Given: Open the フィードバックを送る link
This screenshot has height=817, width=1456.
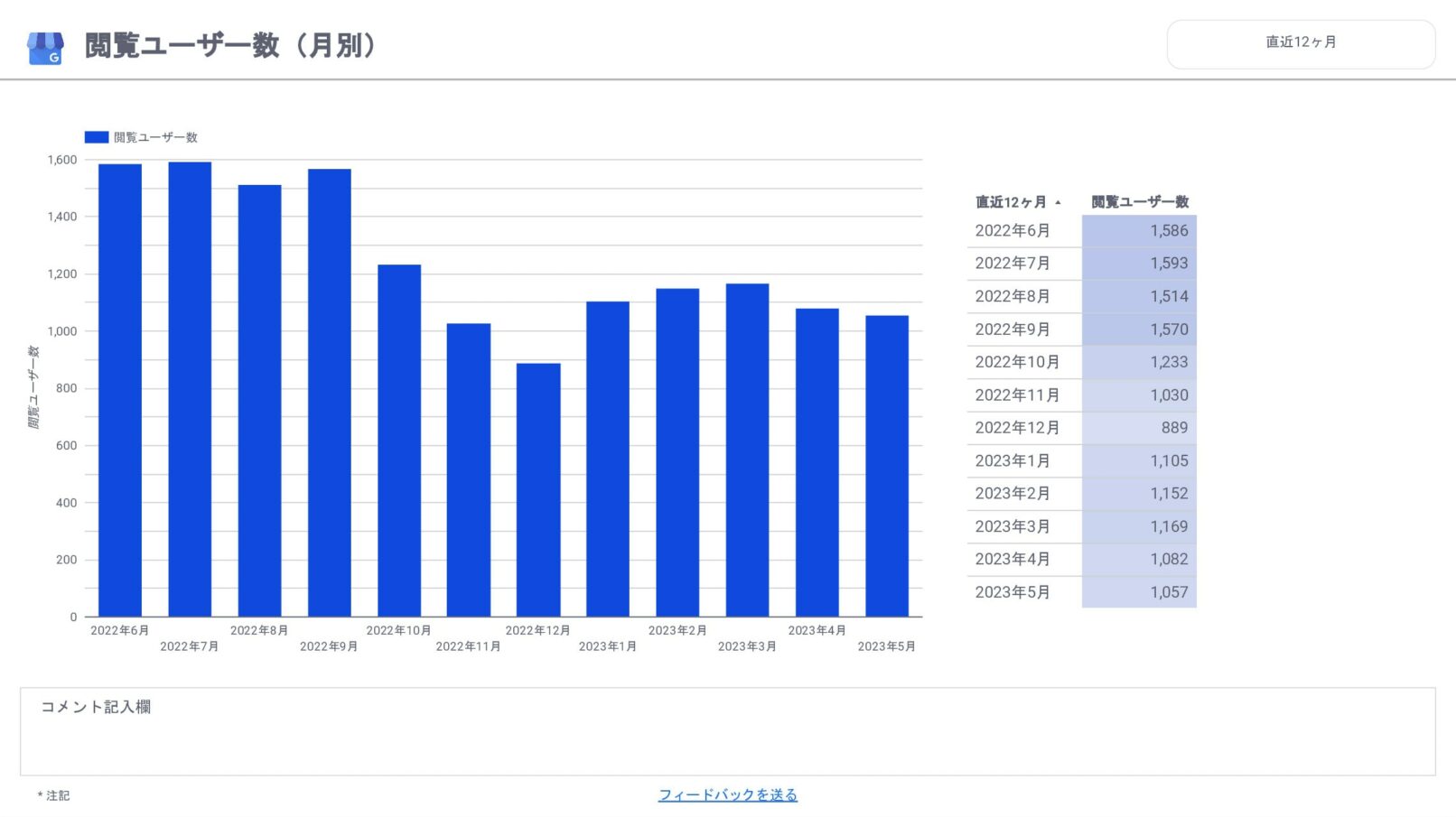Looking at the screenshot, I should point(727,794).
